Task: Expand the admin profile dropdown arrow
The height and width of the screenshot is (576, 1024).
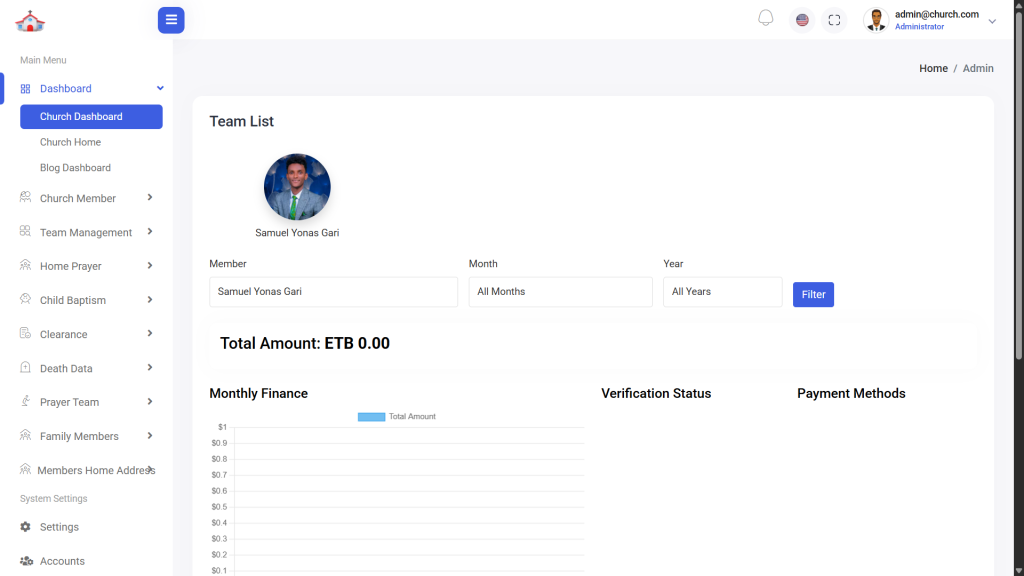Action: 992,21
